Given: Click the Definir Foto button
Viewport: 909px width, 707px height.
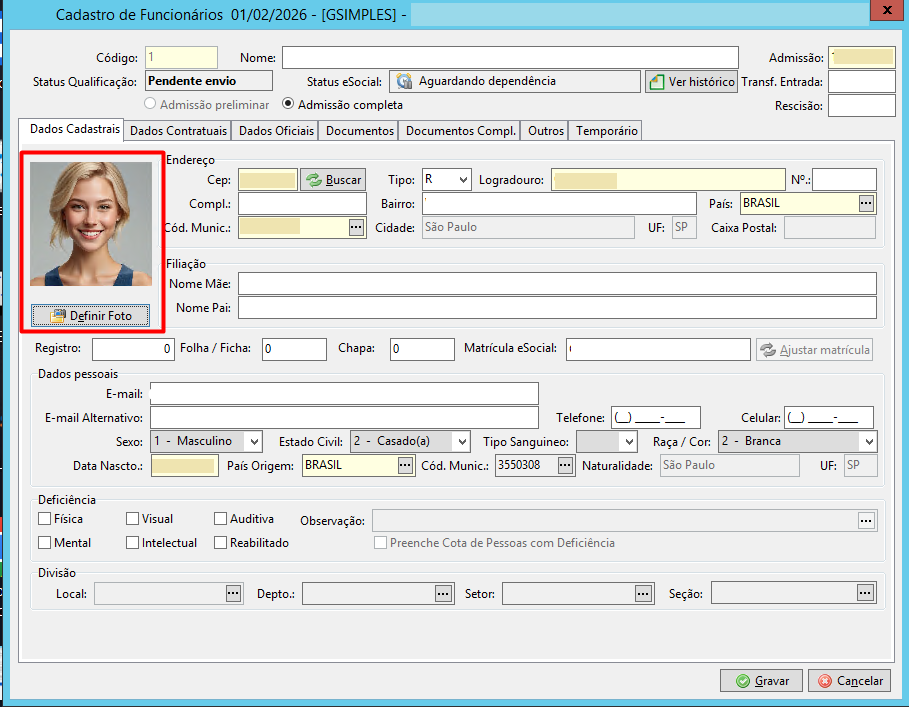Looking at the screenshot, I should point(90,316).
